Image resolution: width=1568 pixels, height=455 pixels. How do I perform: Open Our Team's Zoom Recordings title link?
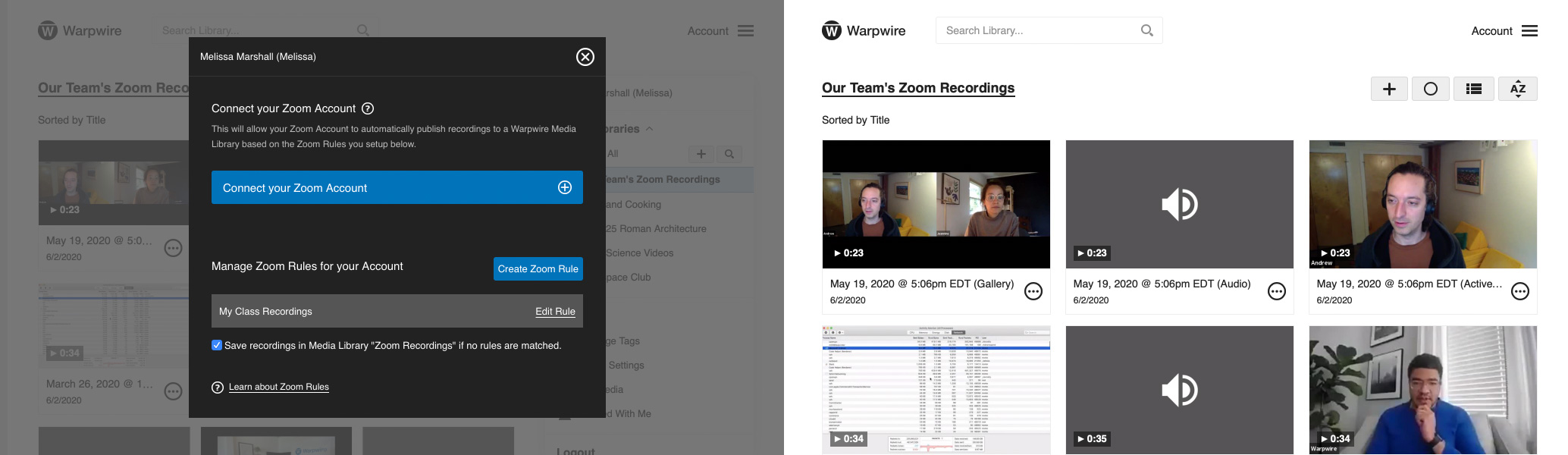pos(918,88)
